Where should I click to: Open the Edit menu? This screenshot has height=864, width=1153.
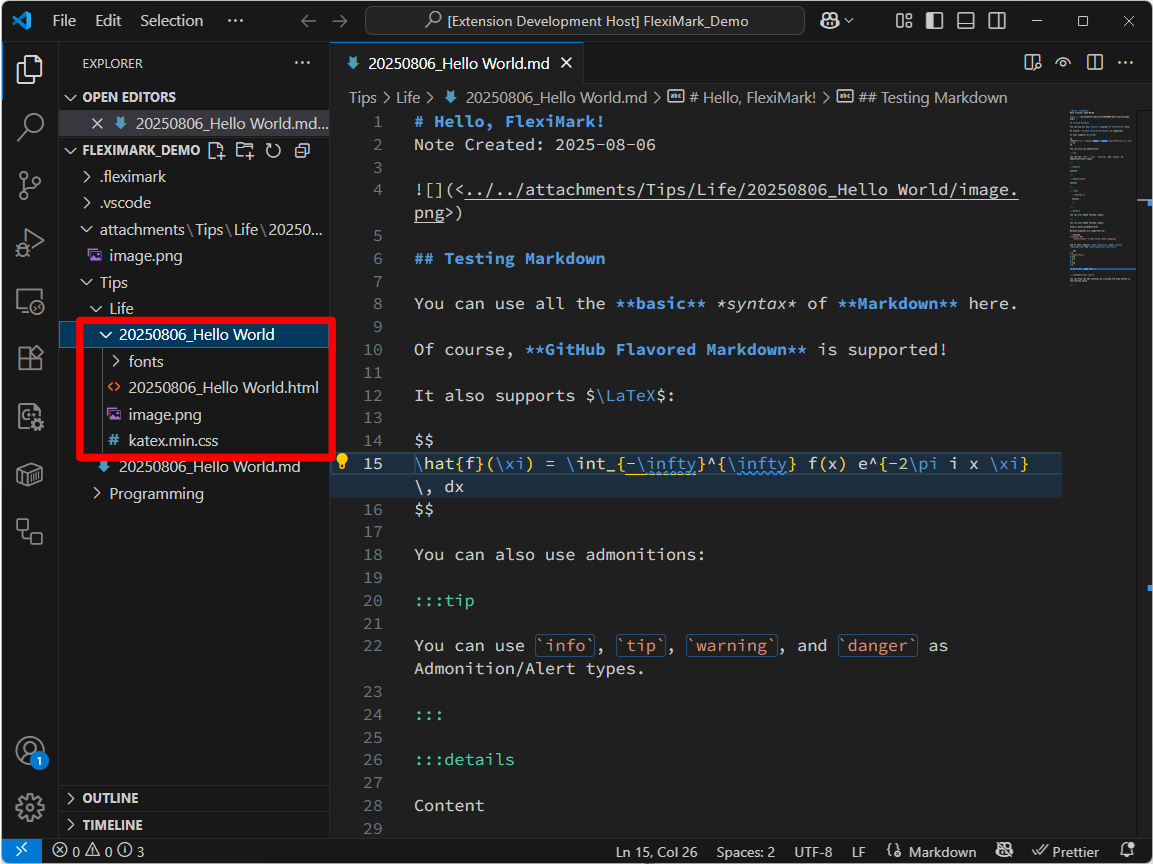pos(108,21)
